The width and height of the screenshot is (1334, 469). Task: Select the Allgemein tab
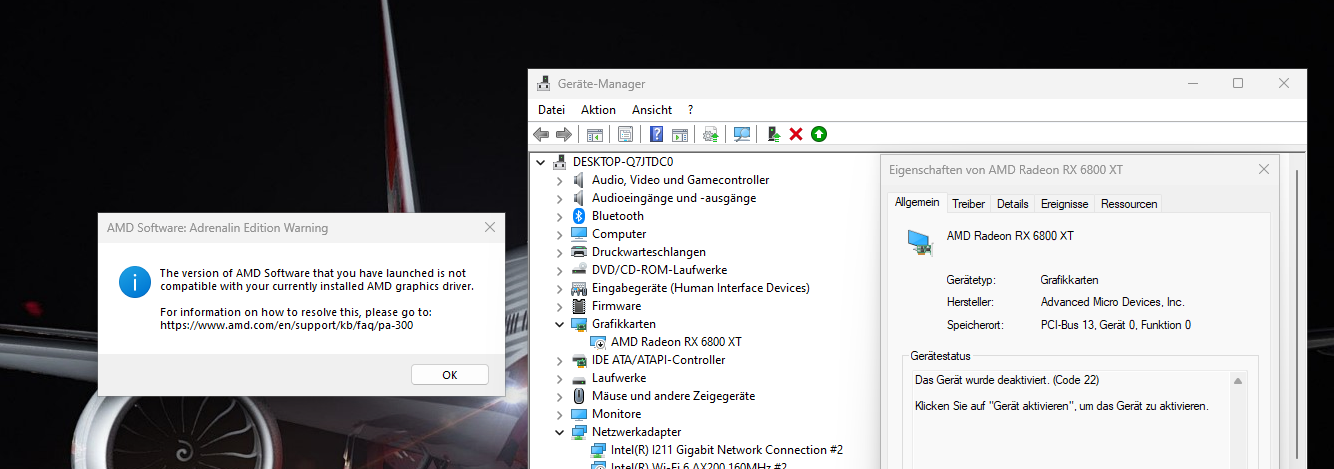[x=917, y=202]
